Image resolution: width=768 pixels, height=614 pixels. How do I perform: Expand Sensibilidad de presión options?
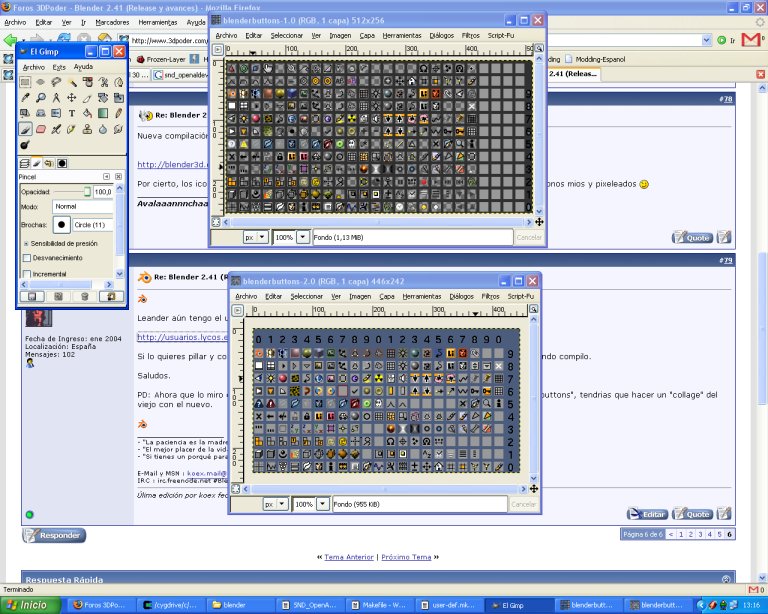click(26, 243)
